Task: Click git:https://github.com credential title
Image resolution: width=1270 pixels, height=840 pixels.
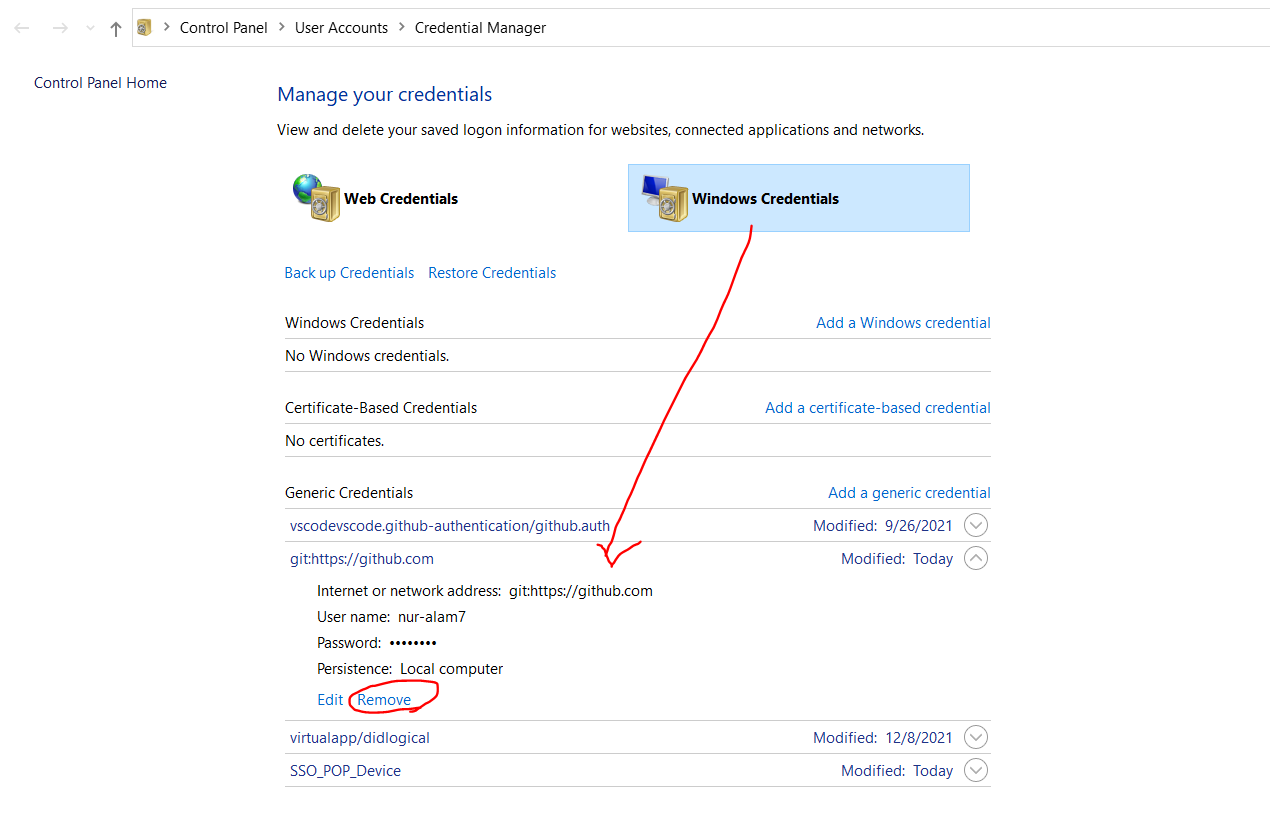Action: [x=362, y=559]
